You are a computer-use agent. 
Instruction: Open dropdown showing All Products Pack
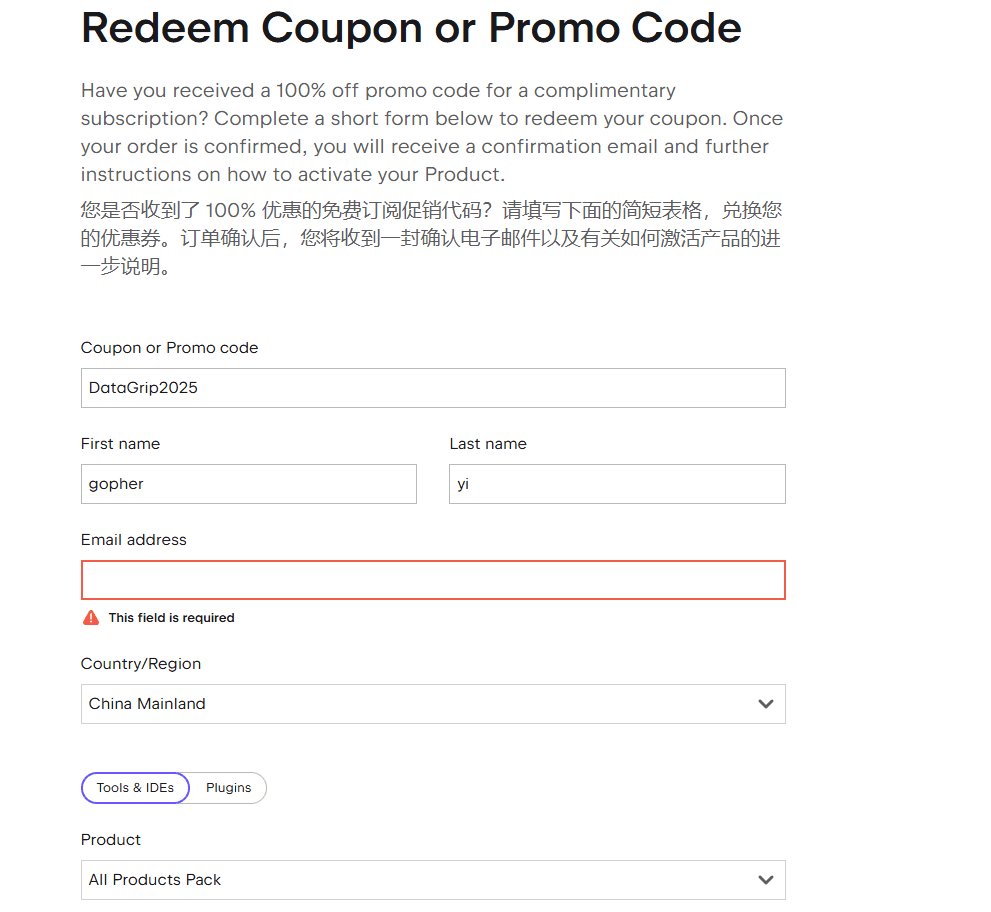(x=420, y=880)
